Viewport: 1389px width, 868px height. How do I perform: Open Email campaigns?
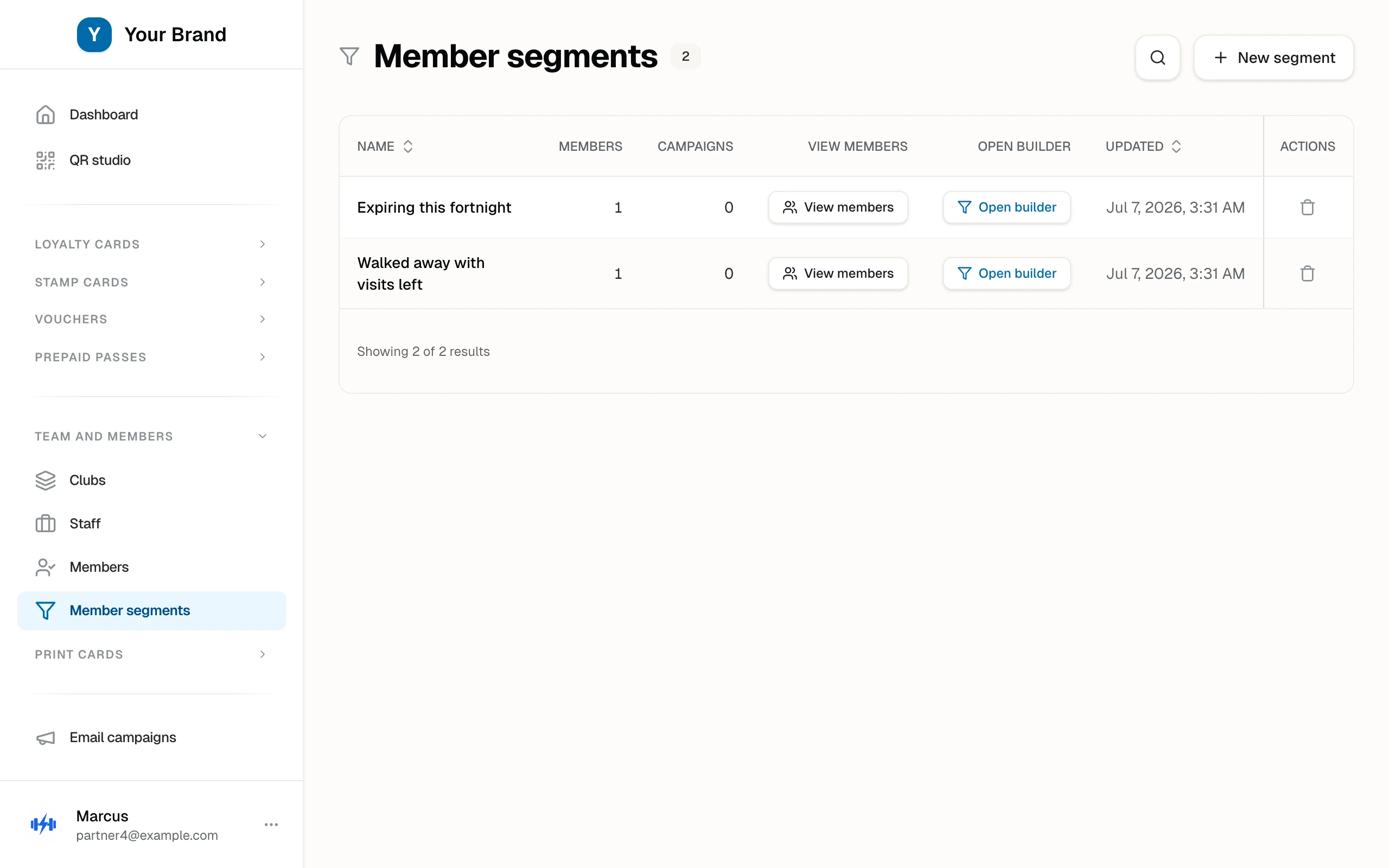pos(151,737)
